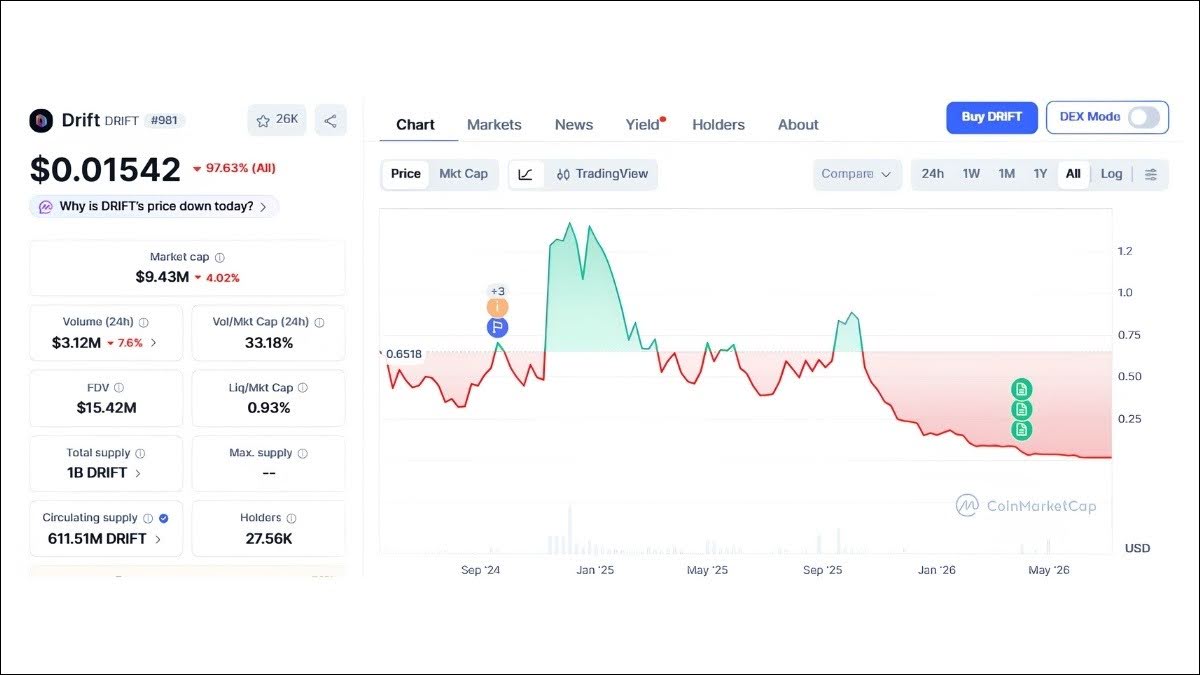Click the 26K watchlist count
Viewport: 1200px width, 675px height.
coord(287,120)
